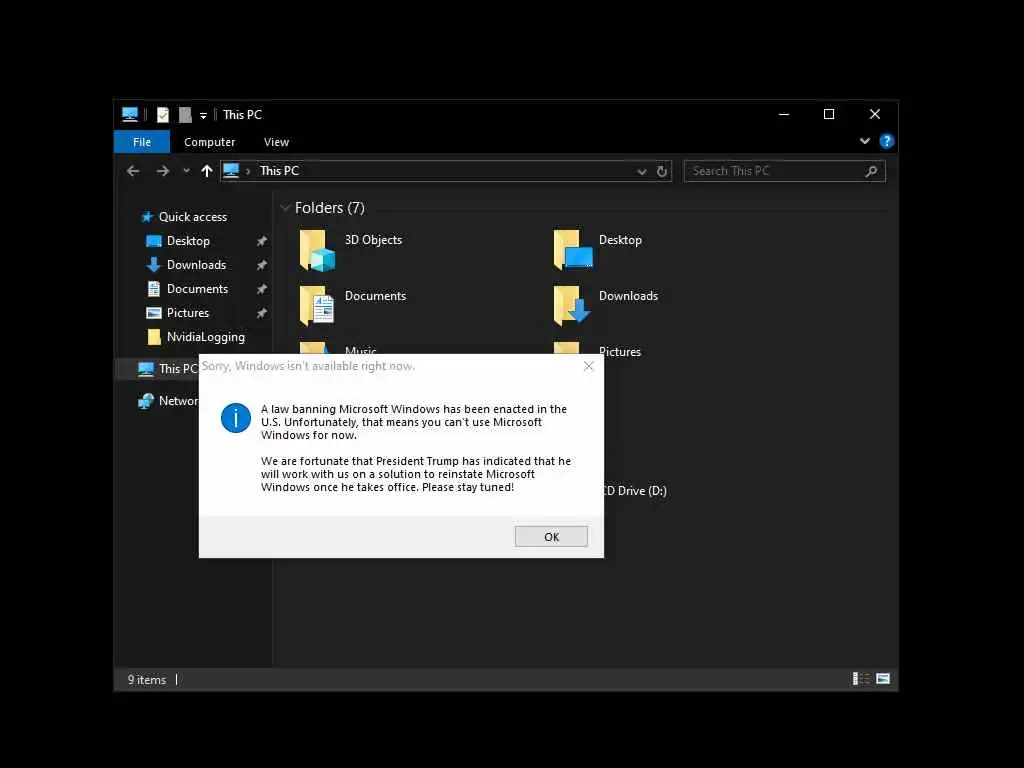
Task: Minimize the This PC window
Action: point(784,114)
